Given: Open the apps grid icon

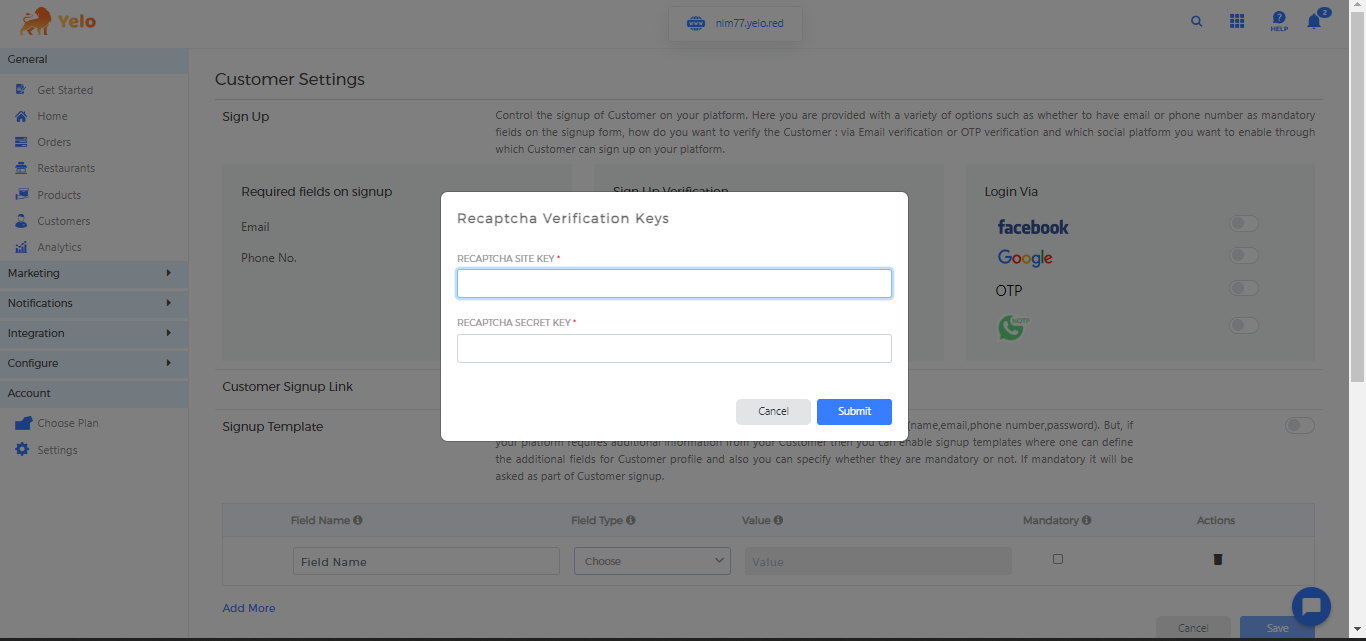Looking at the screenshot, I should click(1237, 21).
